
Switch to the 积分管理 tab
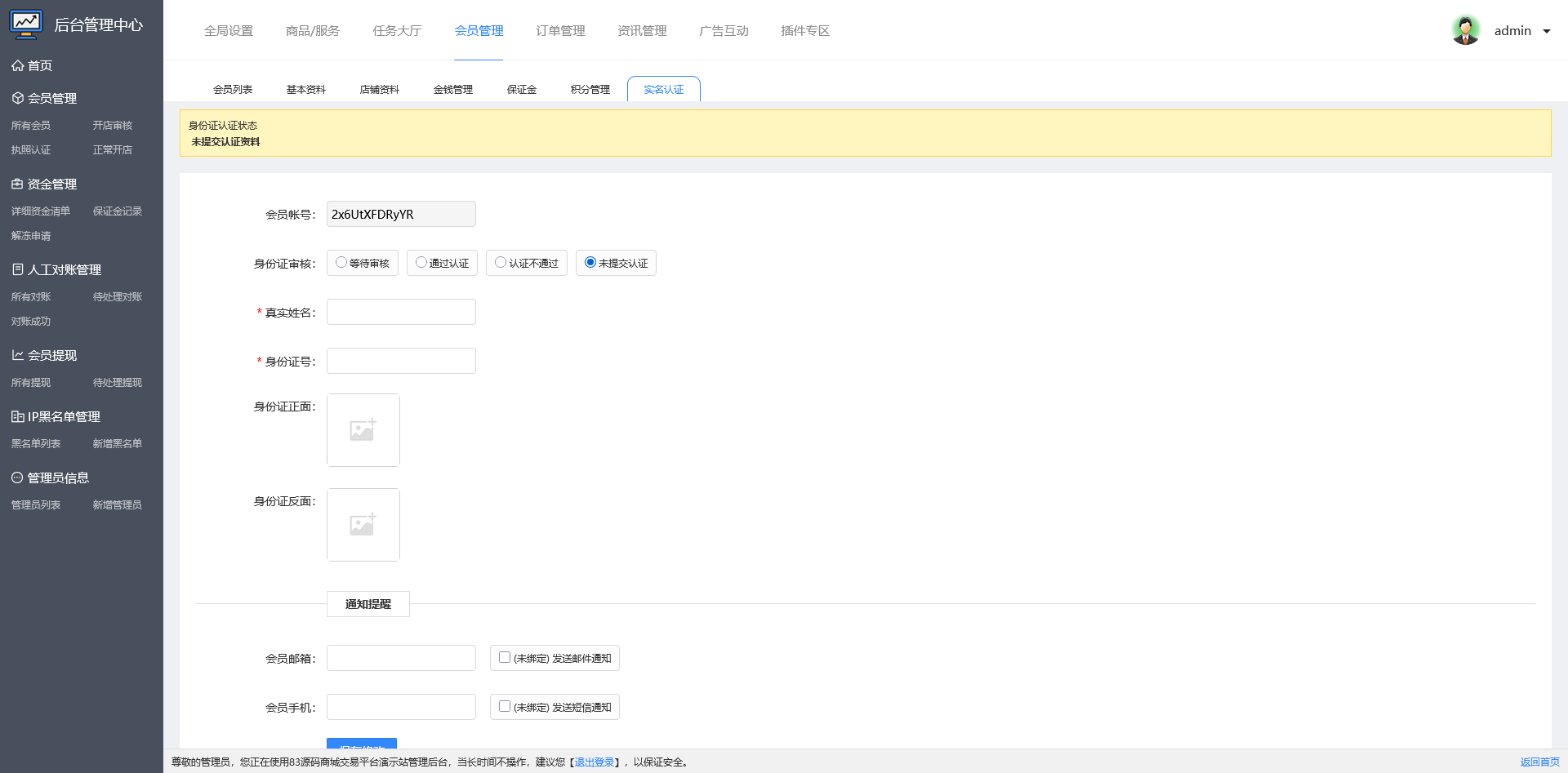pos(590,89)
